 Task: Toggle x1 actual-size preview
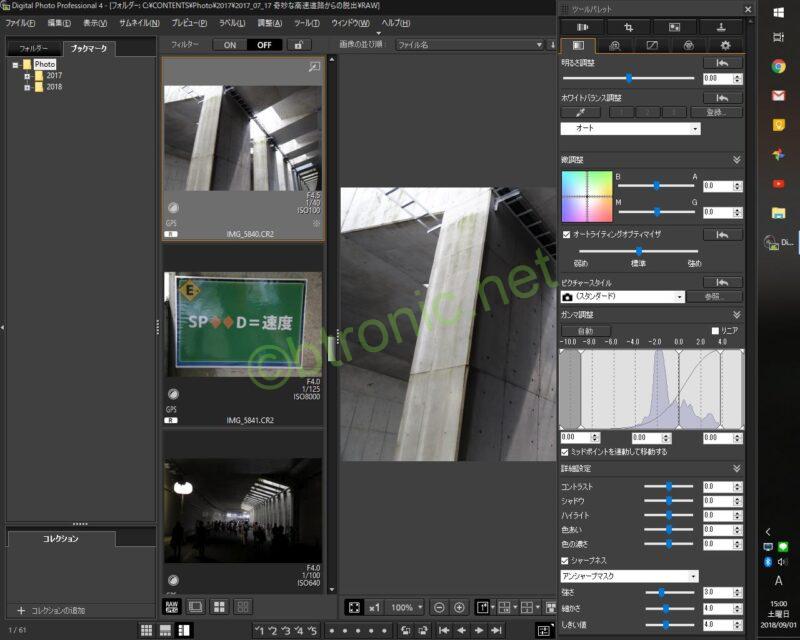coord(374,607)
